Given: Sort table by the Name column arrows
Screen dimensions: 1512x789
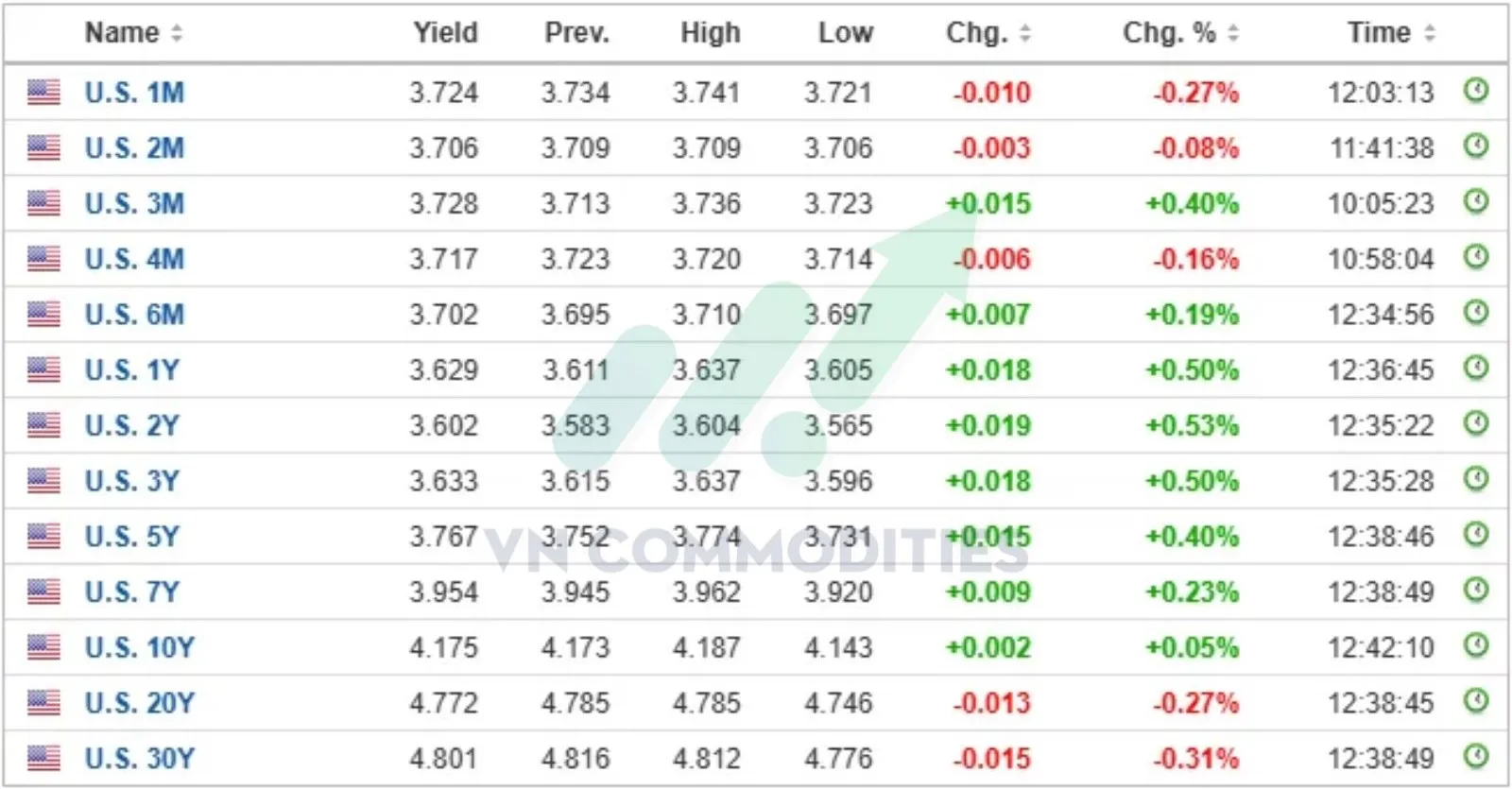Looking at the screenshot, I should [x=177, y=34].
